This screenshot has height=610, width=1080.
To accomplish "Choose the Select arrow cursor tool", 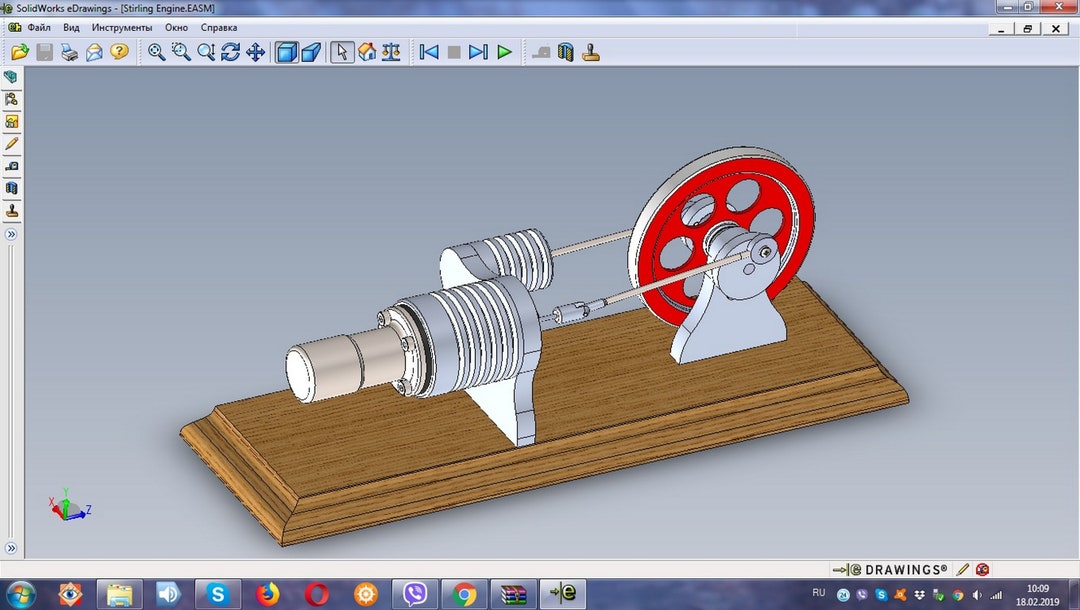I will (342, 52).
